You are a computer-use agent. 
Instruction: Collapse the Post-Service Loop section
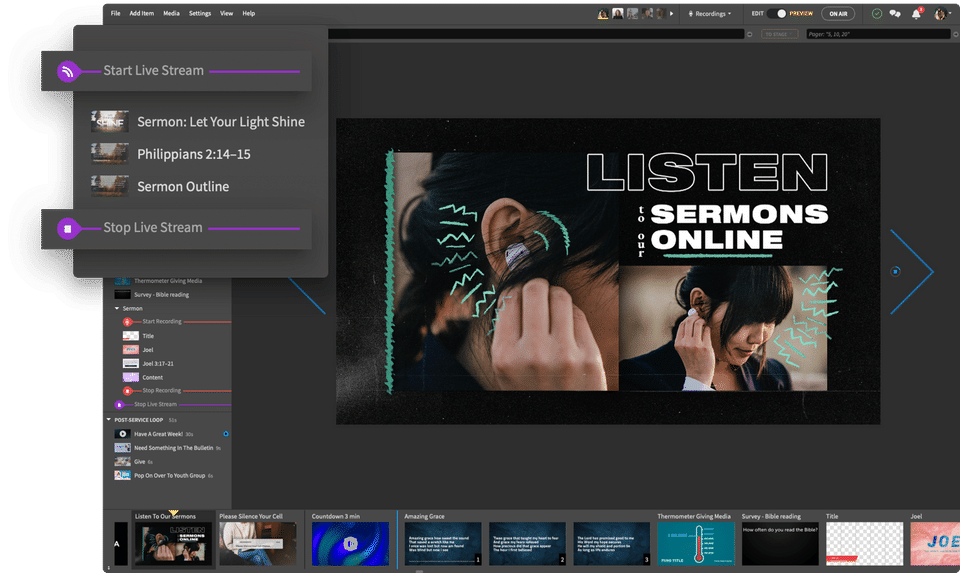[x=109, y=420]
